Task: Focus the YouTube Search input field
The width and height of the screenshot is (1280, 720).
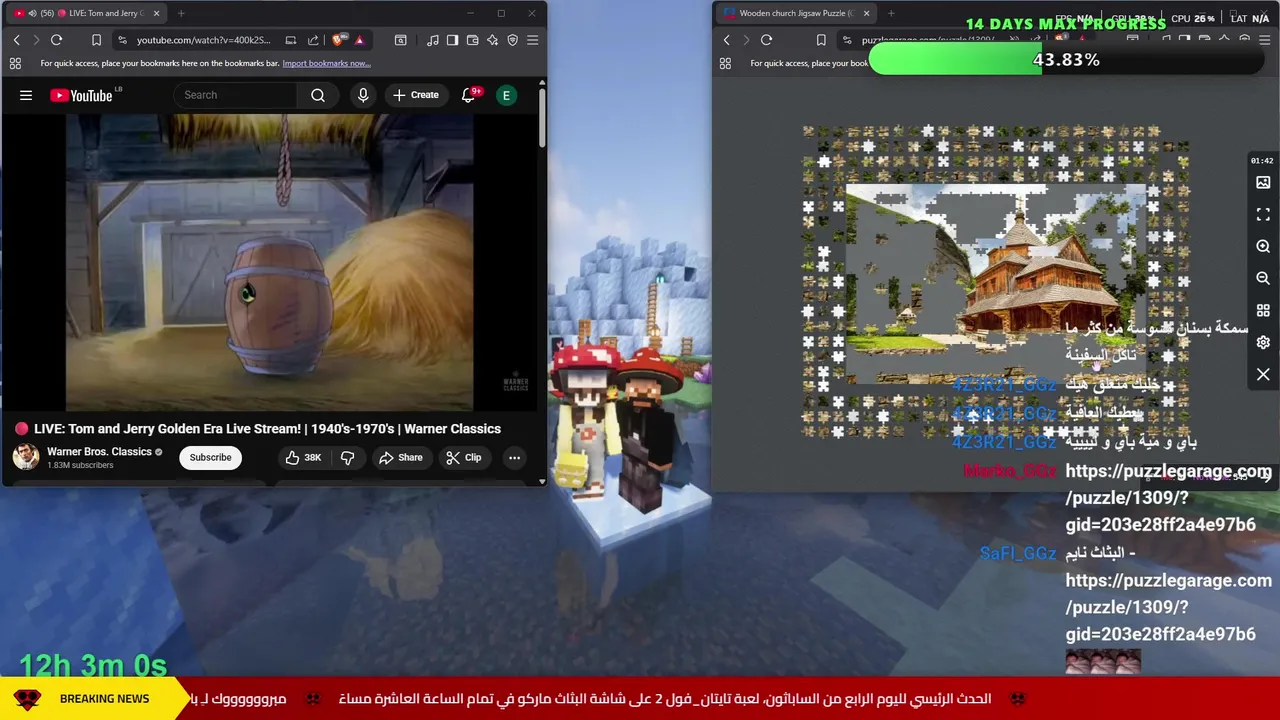Action: pos(236,95)
